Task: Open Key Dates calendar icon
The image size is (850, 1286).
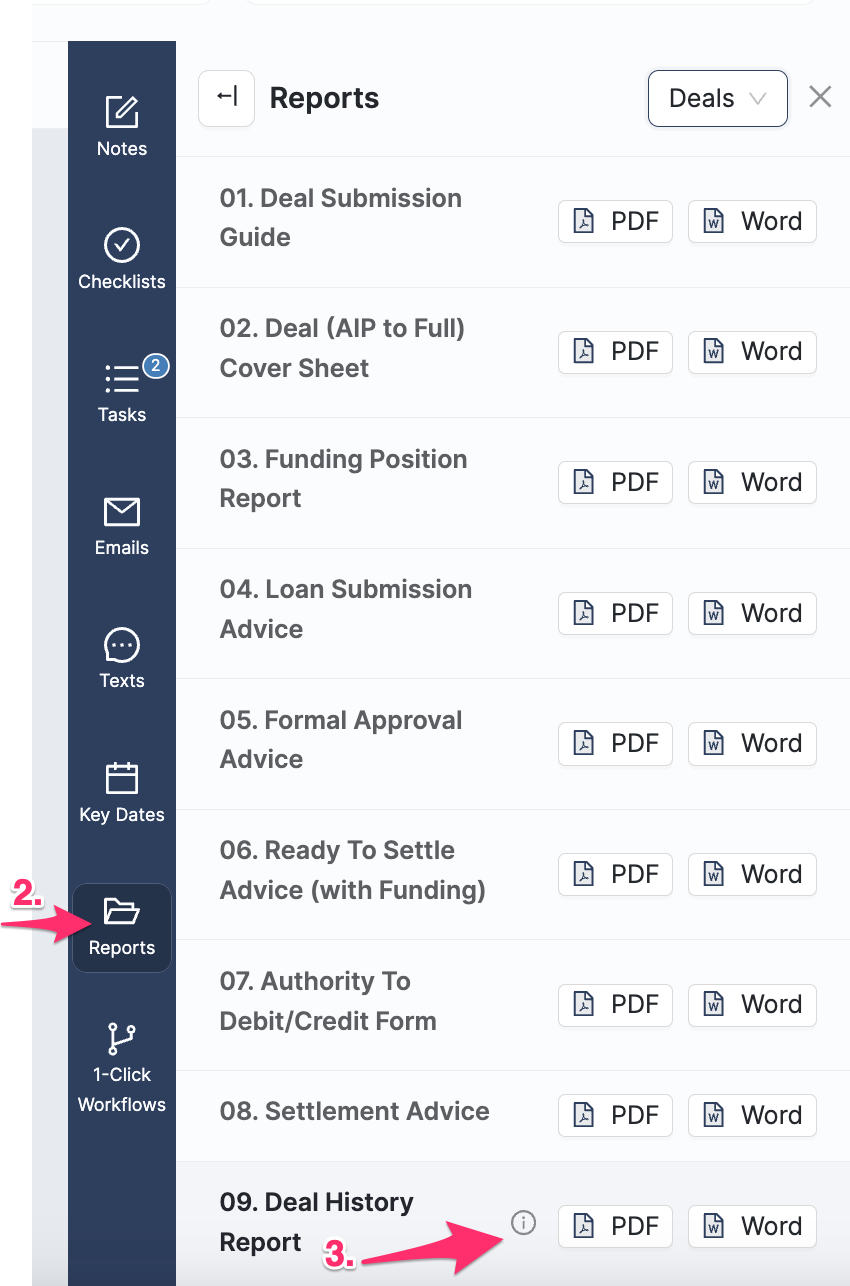Action: pyautogui.click(x=122, y=778)
